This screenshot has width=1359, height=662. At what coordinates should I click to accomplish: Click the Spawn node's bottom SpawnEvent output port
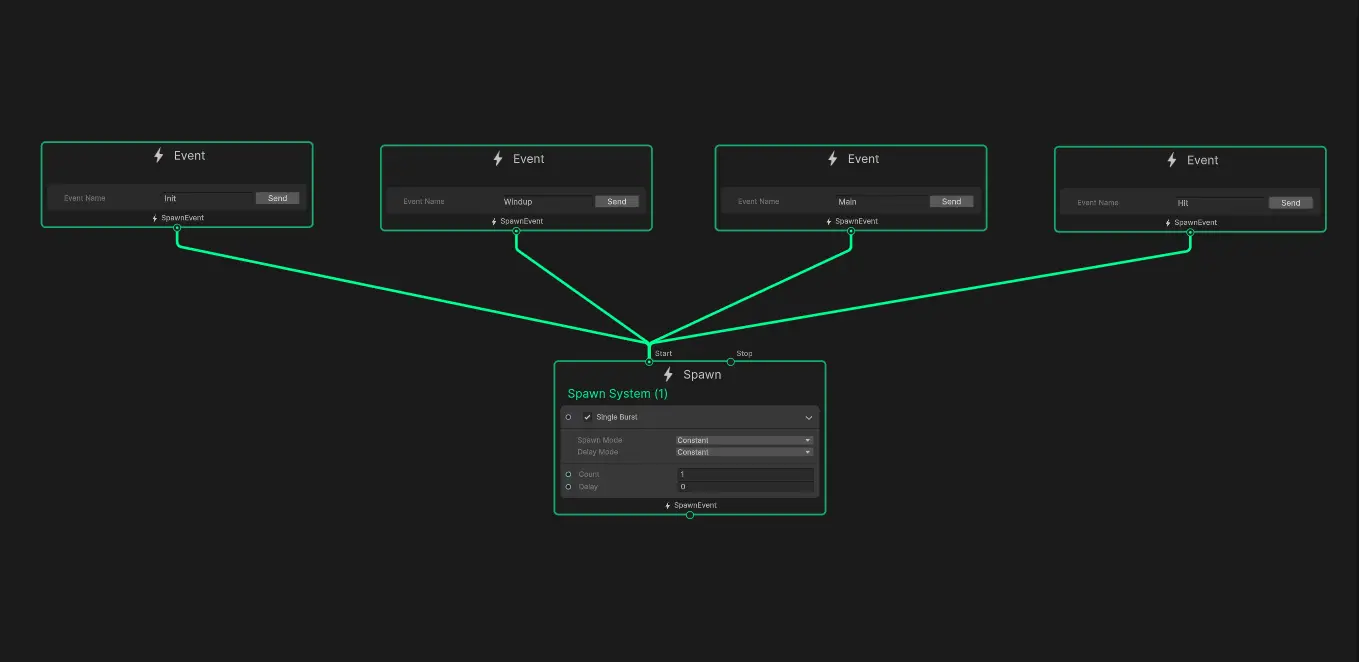pos(690,515)
